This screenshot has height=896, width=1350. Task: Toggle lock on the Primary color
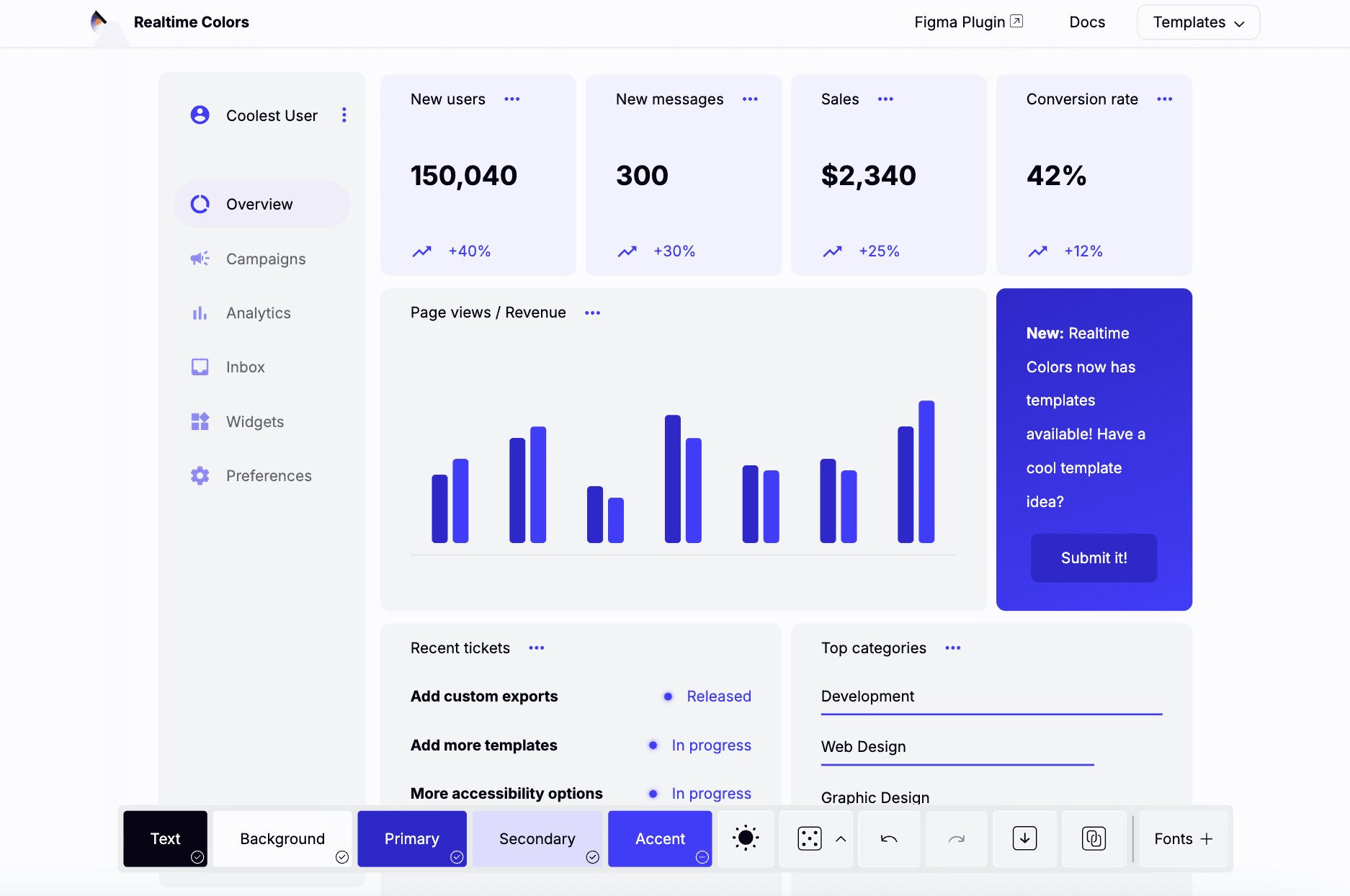(457, 857)
